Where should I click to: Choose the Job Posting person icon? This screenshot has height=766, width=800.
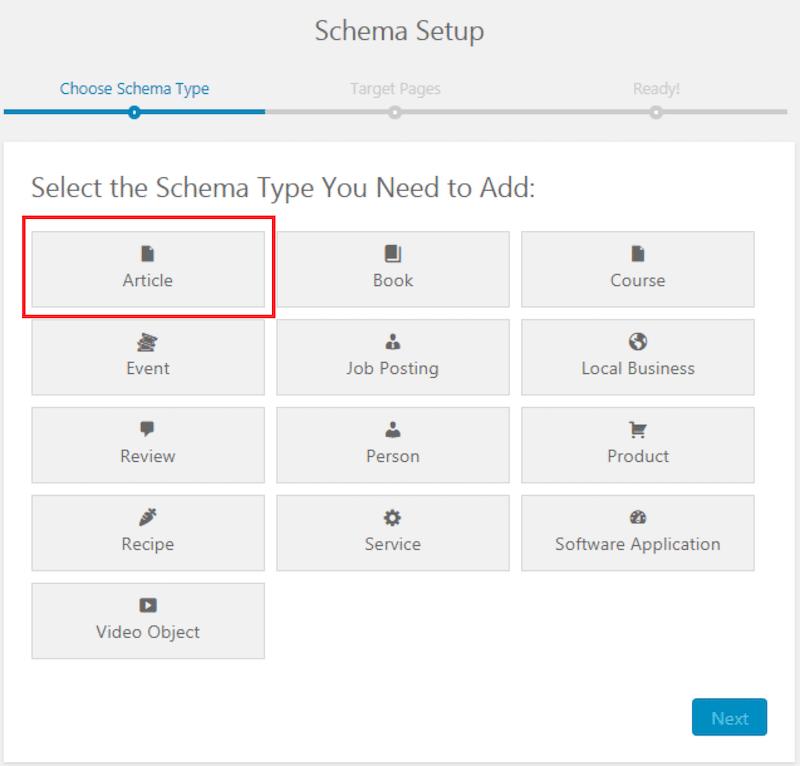pos(393,341)
